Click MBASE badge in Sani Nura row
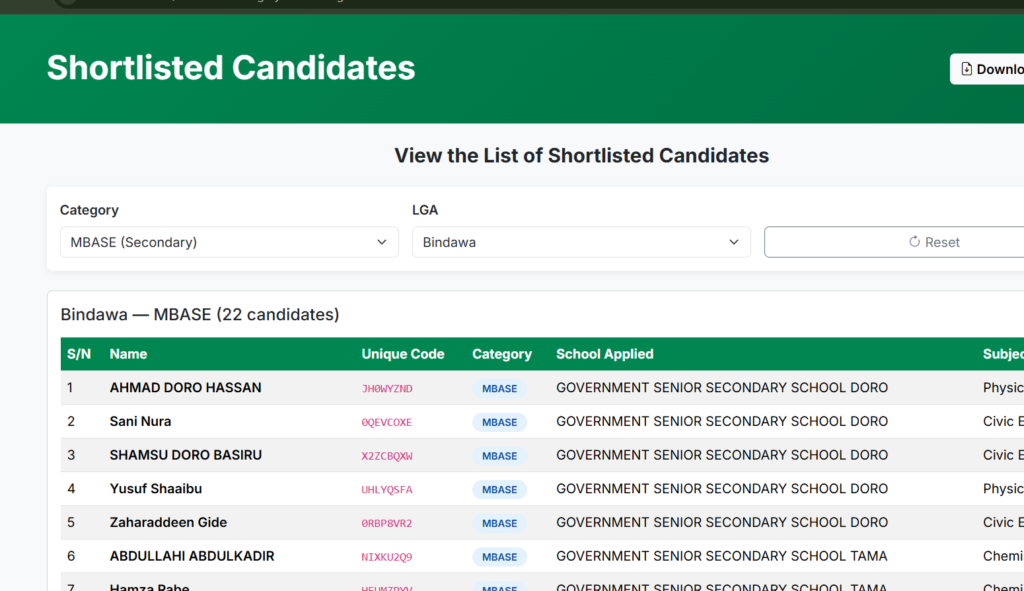The width and height of the screenshot is (1024, 591). point(500,423)
